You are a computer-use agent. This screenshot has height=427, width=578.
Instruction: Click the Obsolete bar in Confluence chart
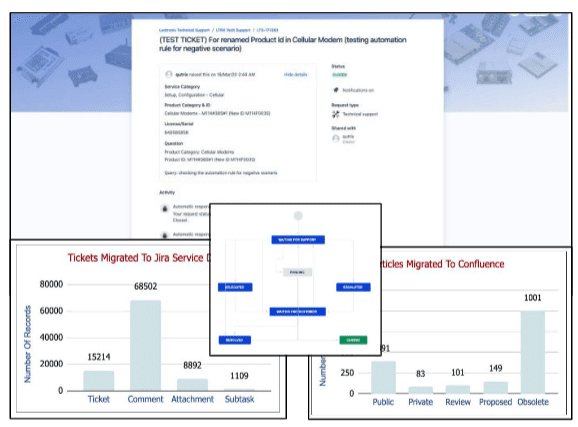tap(533, 352)
